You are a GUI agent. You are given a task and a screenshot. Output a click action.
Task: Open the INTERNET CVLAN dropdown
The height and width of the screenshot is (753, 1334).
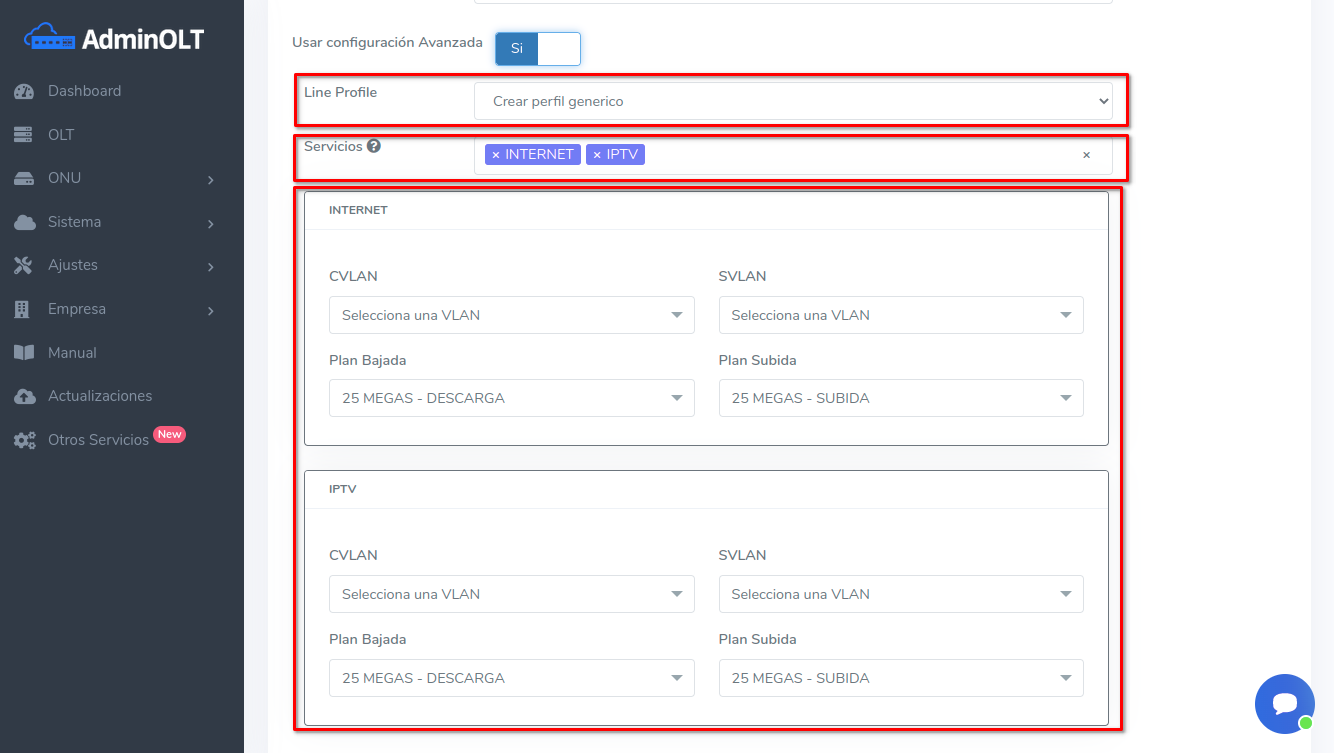coord(511,315)
